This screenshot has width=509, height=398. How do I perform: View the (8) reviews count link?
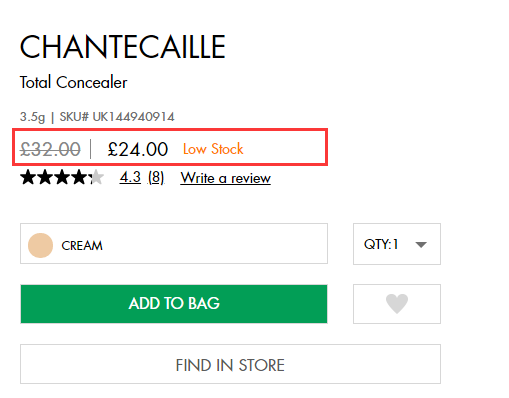pos(156,178)
